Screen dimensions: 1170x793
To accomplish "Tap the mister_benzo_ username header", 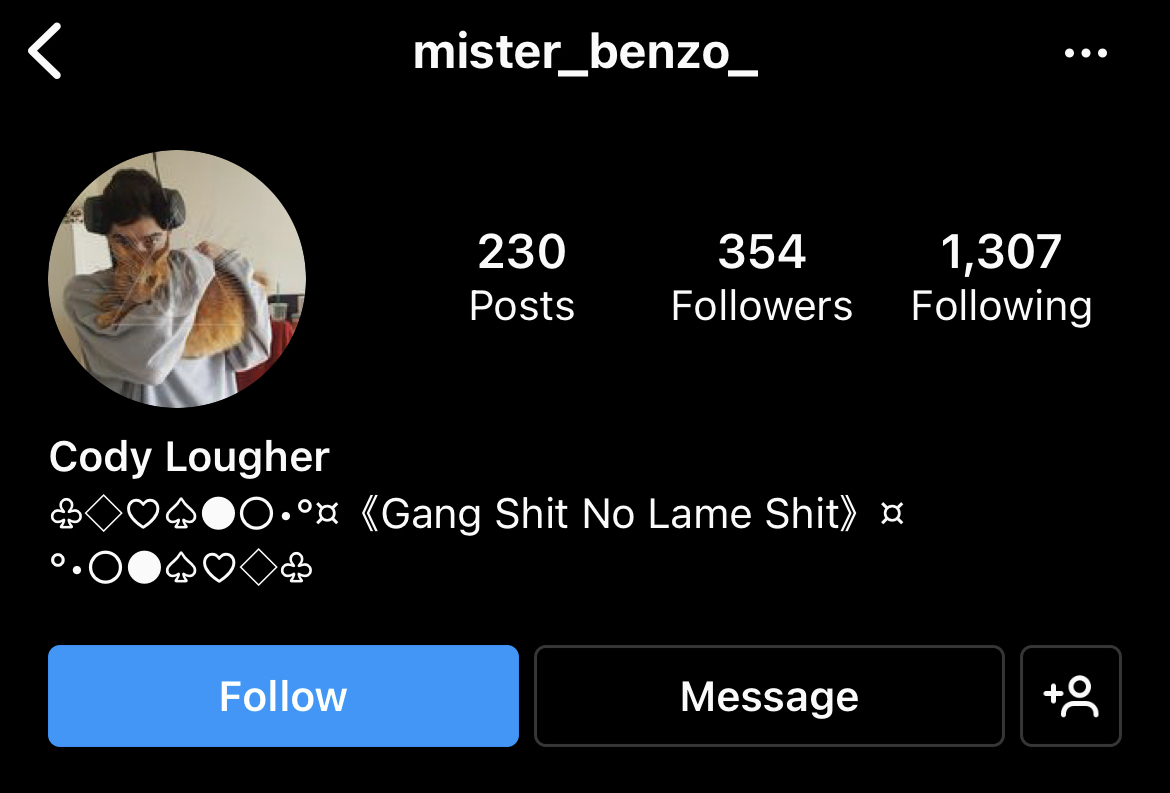I will 586,52.
